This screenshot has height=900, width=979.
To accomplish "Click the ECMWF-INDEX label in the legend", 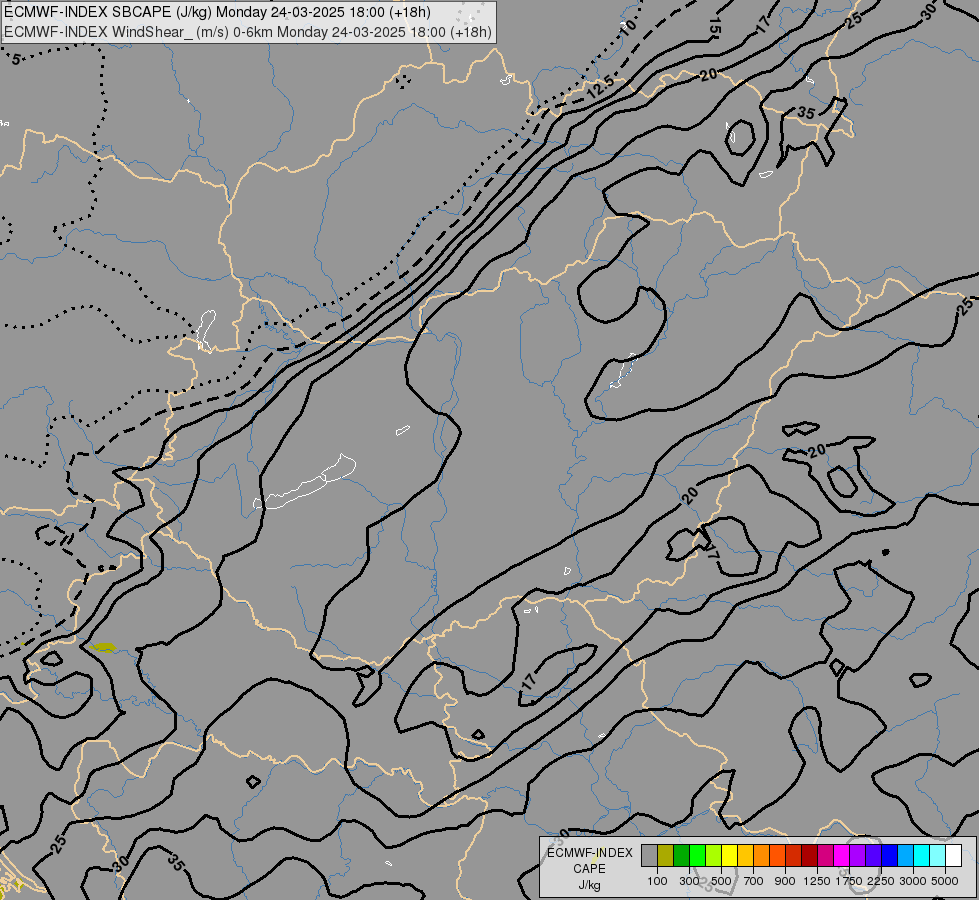I will click(589, 853).
